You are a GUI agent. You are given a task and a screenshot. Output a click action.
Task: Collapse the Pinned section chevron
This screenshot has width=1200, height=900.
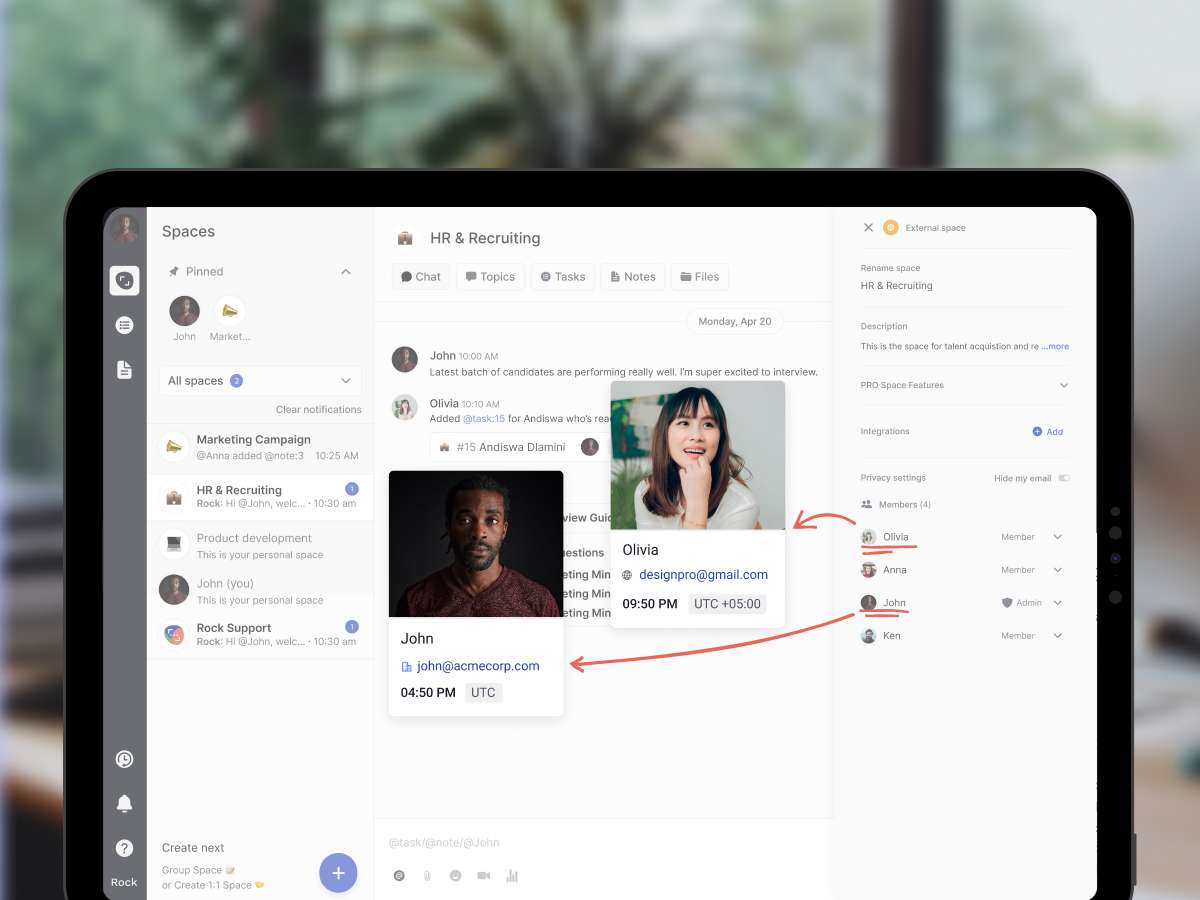pos(346,272)
